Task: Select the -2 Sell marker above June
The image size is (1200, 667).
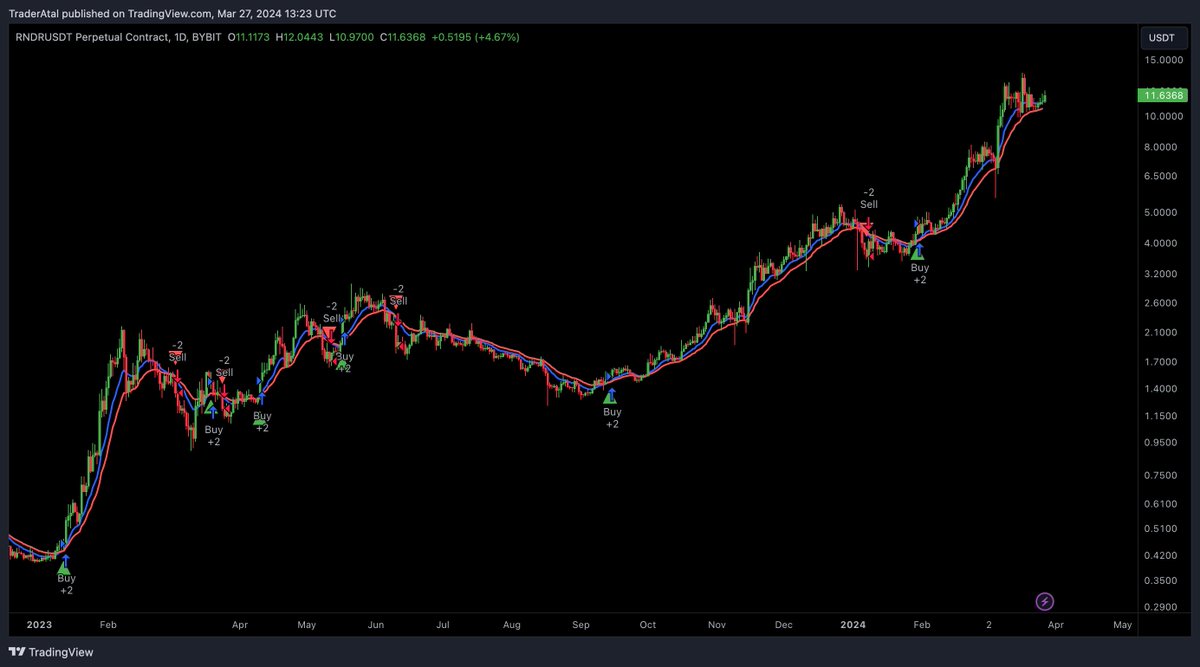Action: (x=398, y=296)
